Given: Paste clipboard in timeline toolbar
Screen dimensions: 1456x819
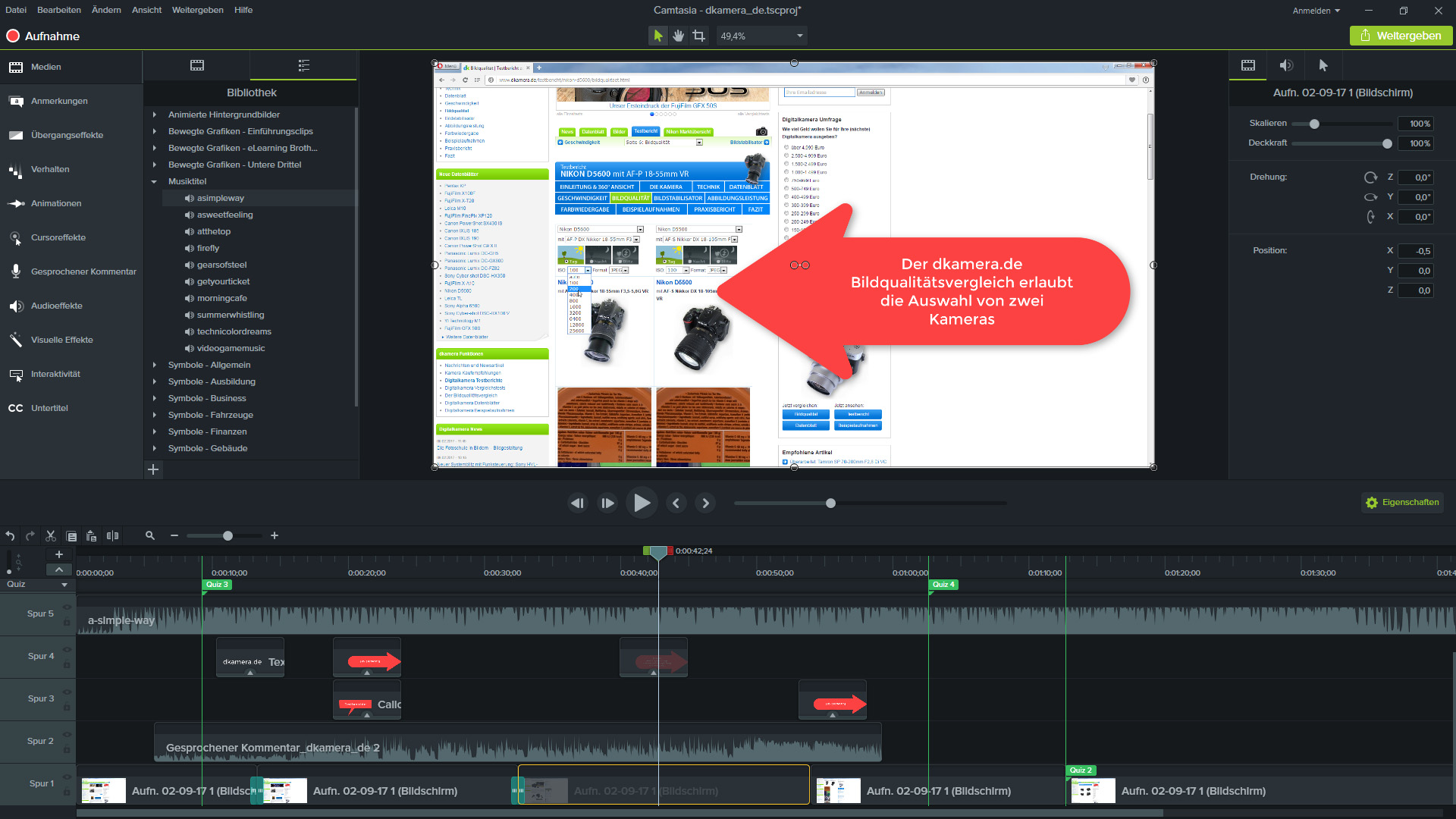Looking at the screenshot, I should click(92, 536).
